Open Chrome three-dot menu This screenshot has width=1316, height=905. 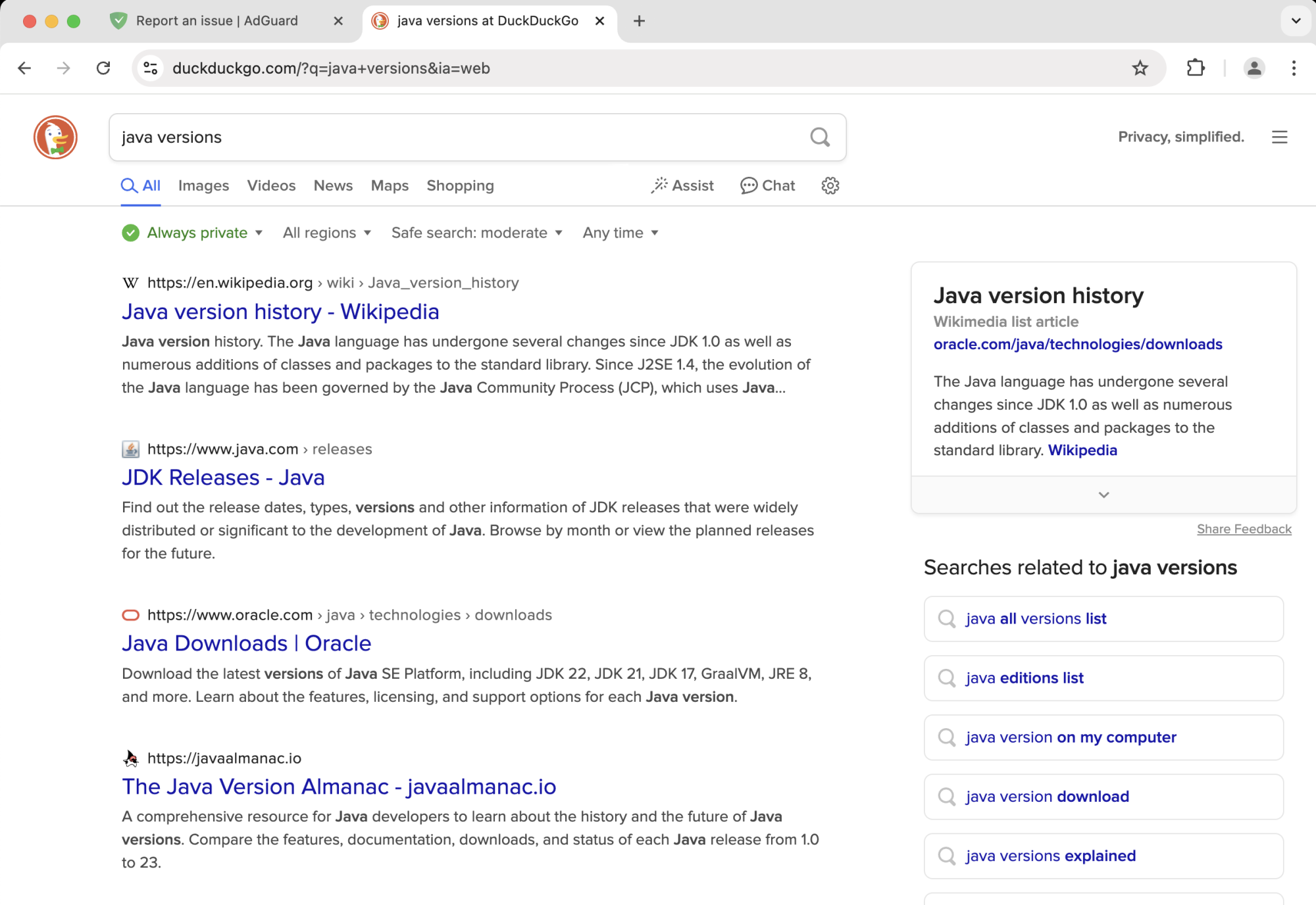[1294, 68]
